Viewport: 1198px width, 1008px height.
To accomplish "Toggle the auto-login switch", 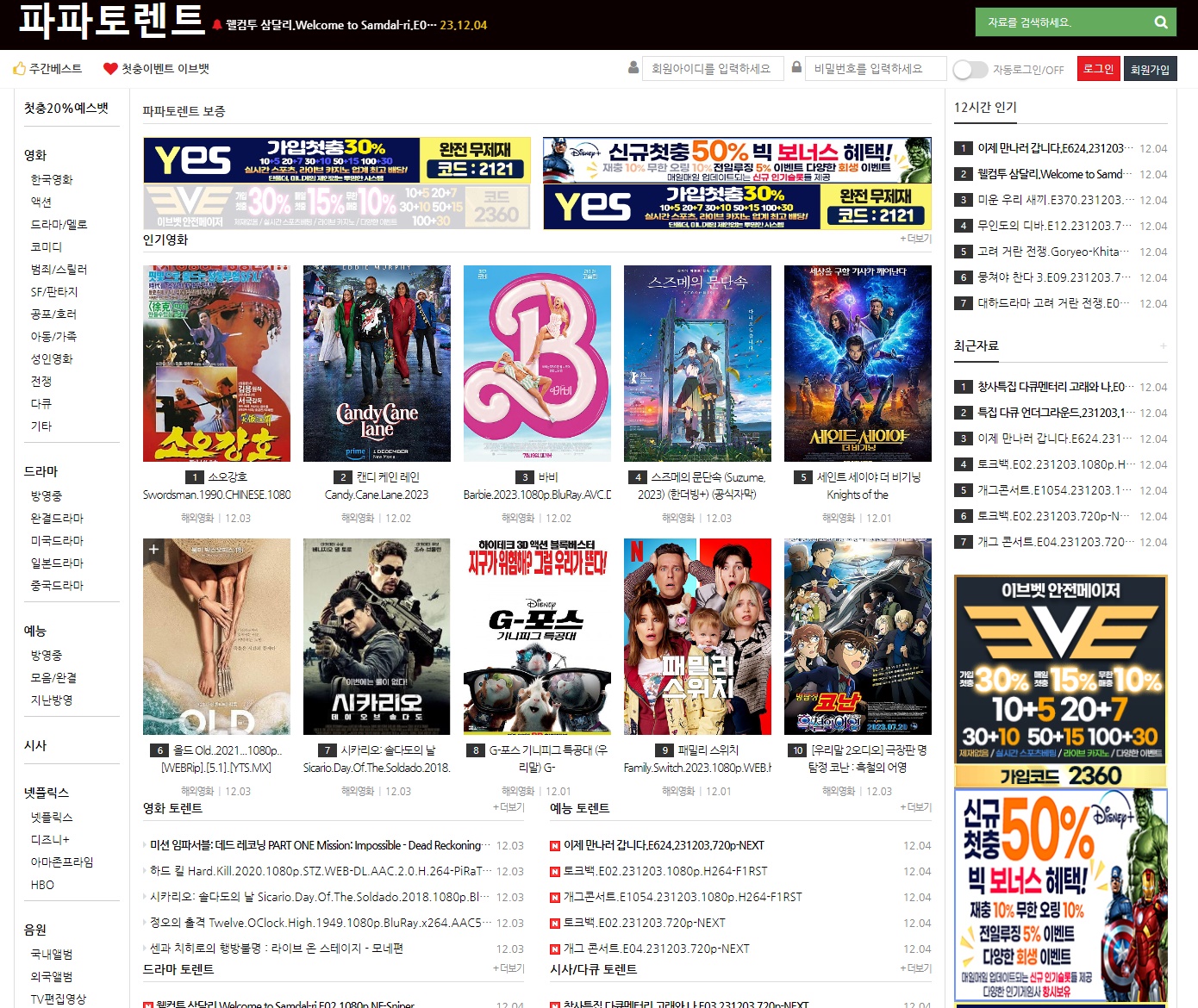I will tap(970, 70).
